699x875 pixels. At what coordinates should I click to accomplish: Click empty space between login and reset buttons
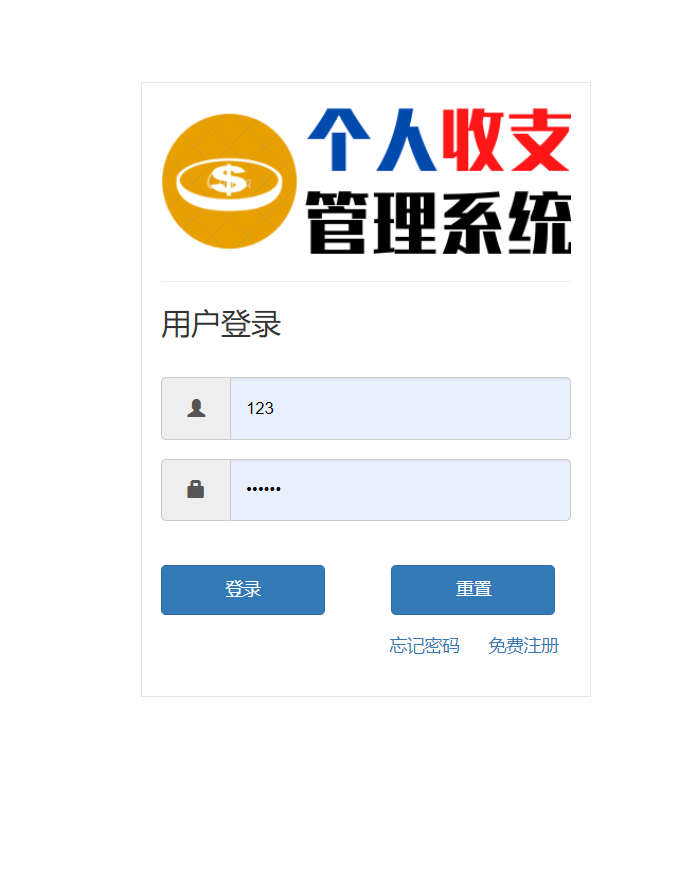click(x=358, y=590)
